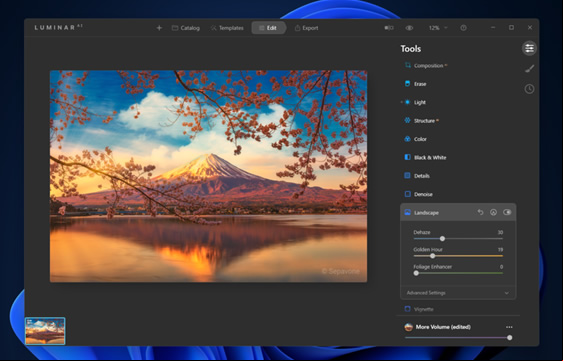The height and width of the screenshot is (361, 563).
Task: Click the Details tool icon
Action: 408,175
